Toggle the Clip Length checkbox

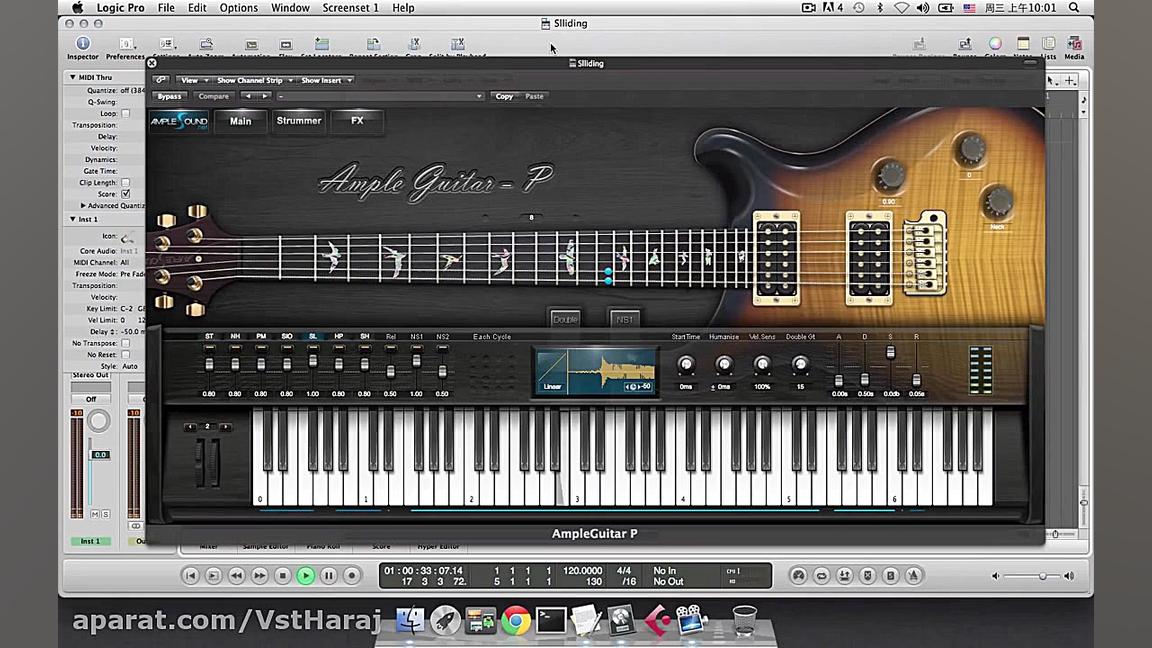pyautogui.click(x=126, y=182)
